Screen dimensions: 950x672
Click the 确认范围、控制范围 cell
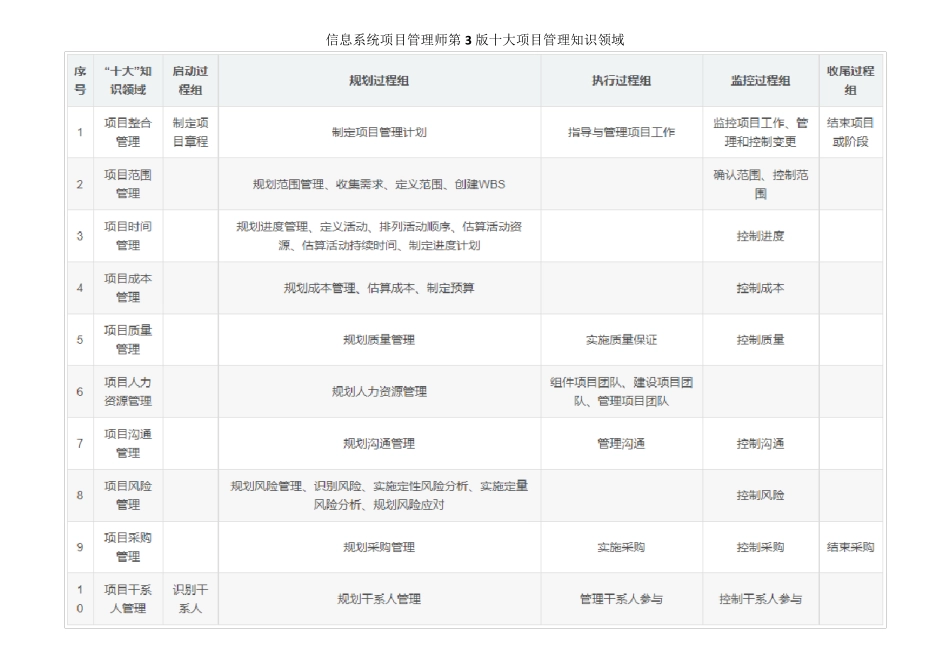click(x=760, y=184)
